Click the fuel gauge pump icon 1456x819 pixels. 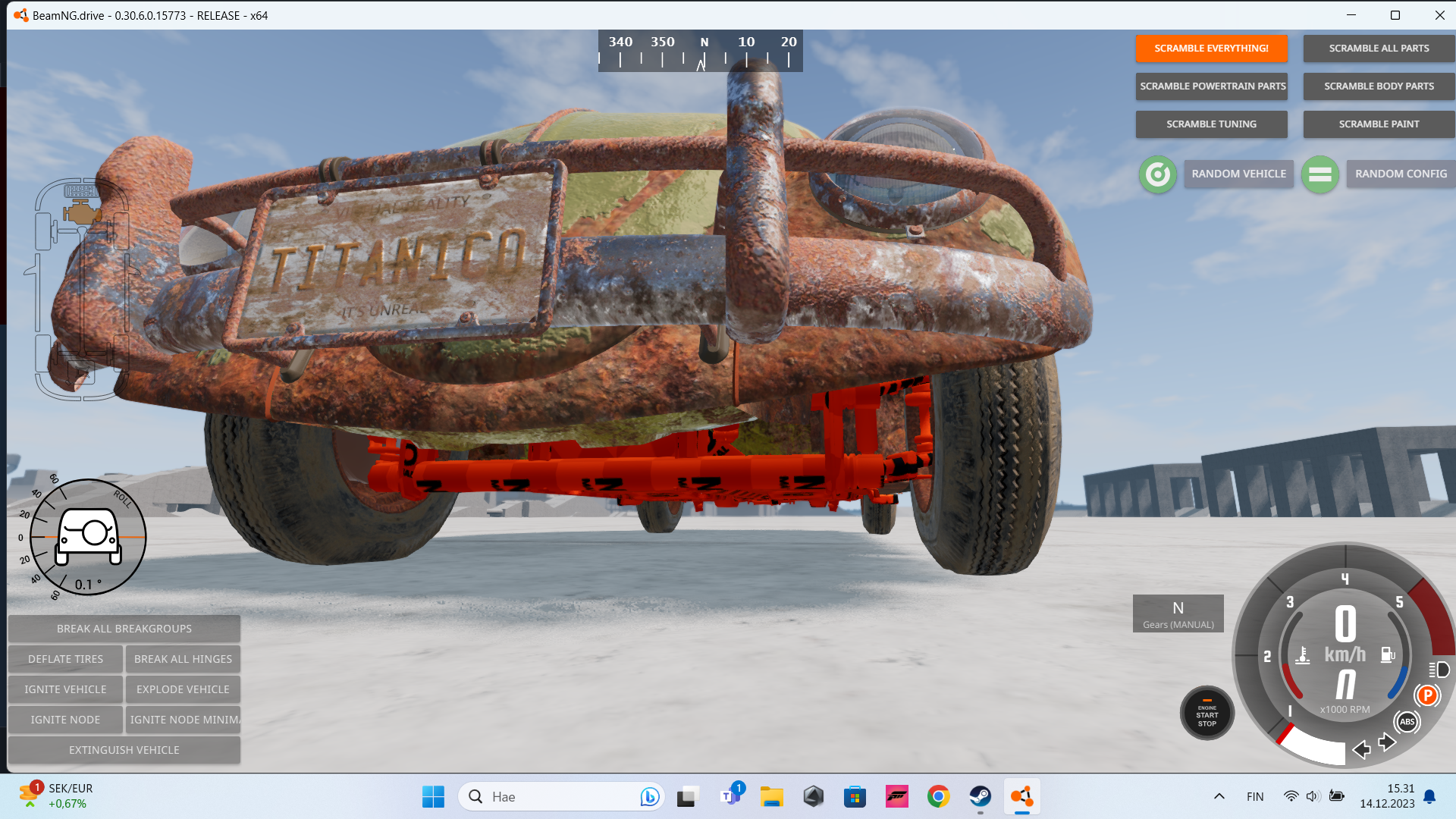(1387, 654)
